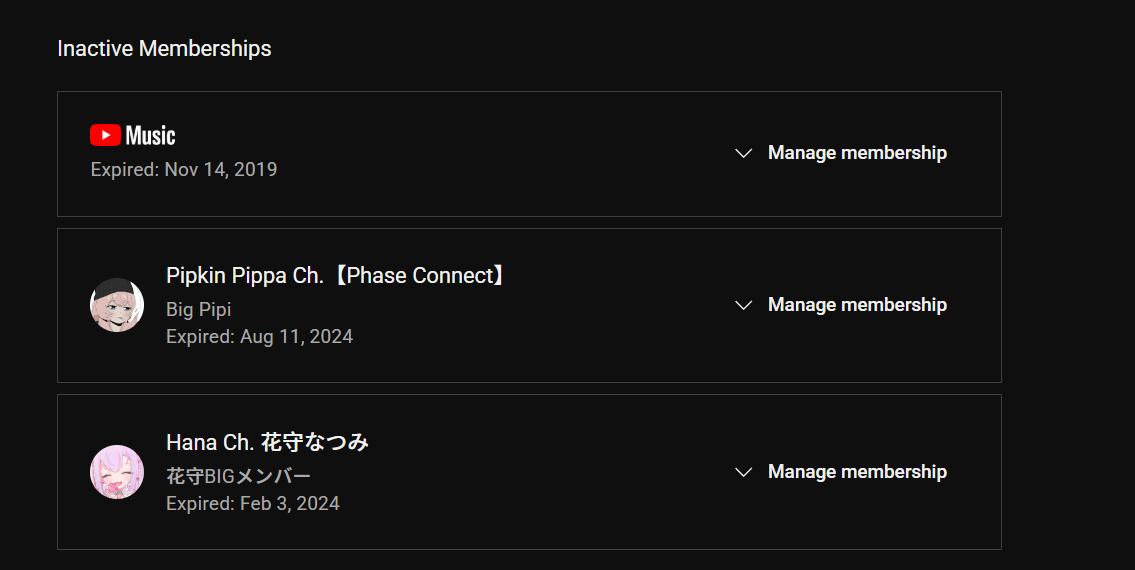Expand the YouTube Music membership chevron
The image size is (1135, 570).
[x=743, y=153]
